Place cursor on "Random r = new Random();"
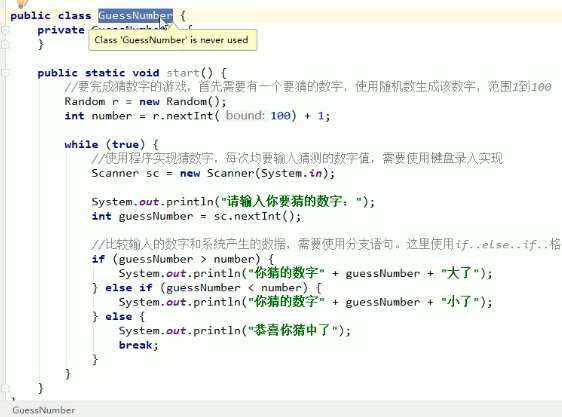 pyautogui.click(x=145, y=101)
